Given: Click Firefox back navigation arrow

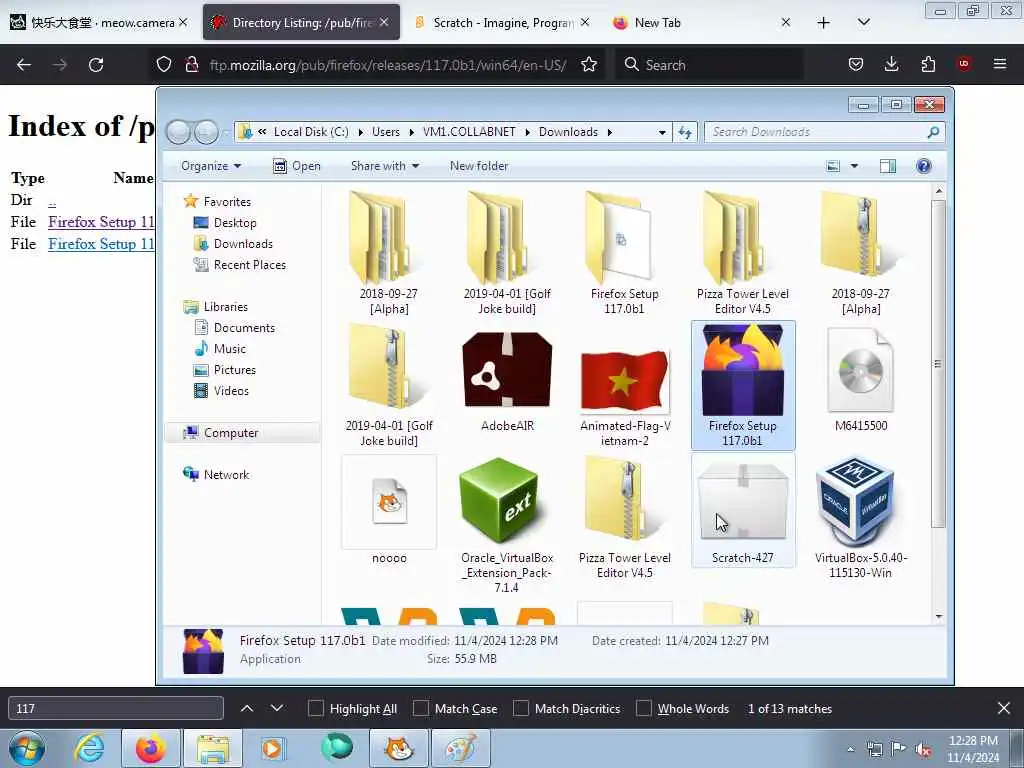Looking at the screenshot, I should 24,65.
